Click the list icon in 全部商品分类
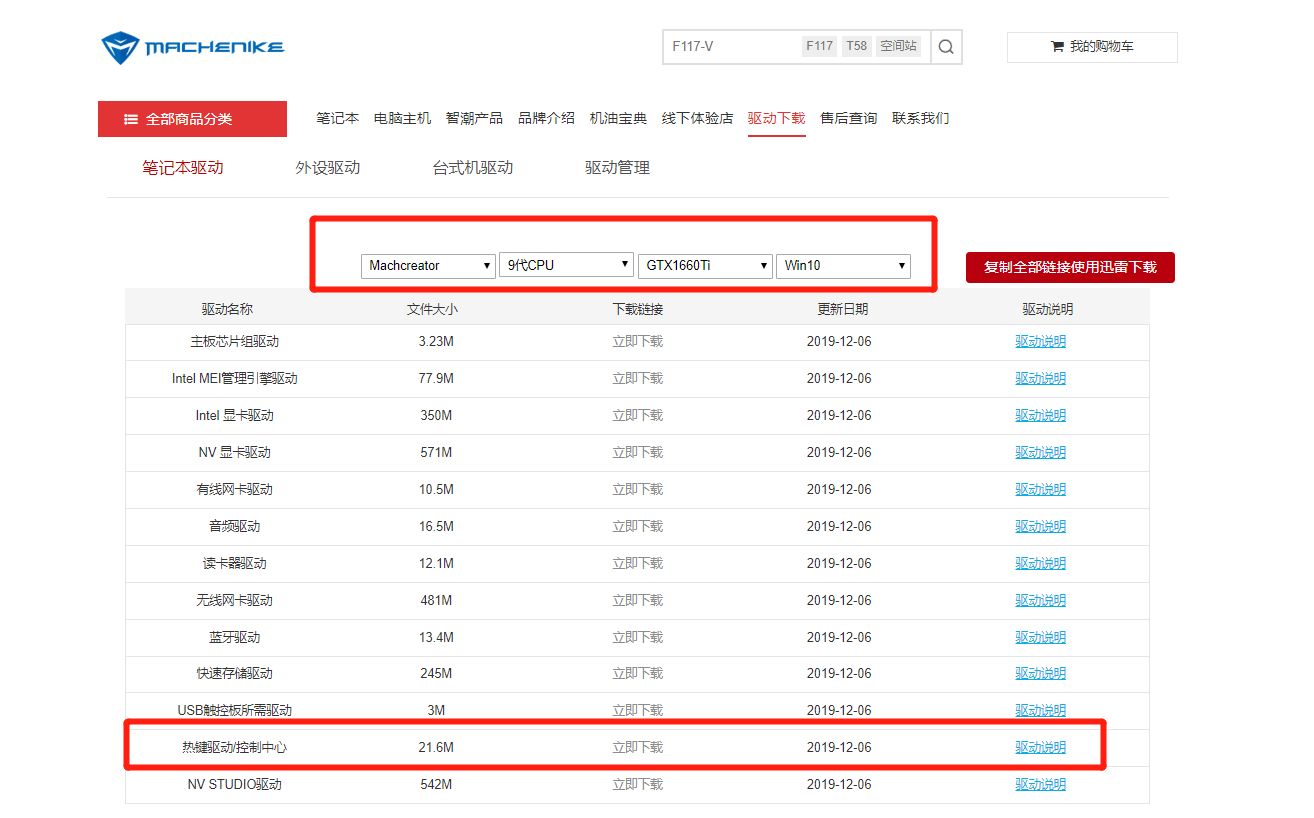Screen dimensions: 1314x818 [131, 119]
